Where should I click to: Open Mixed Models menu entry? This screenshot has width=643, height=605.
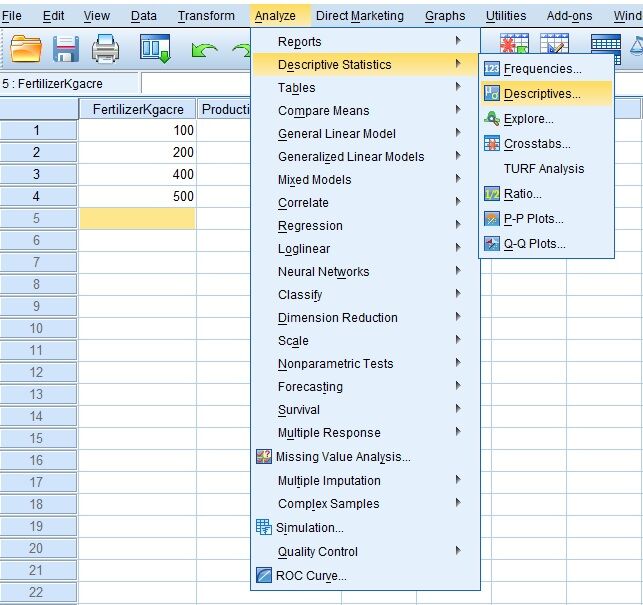[x=365, y=179]
